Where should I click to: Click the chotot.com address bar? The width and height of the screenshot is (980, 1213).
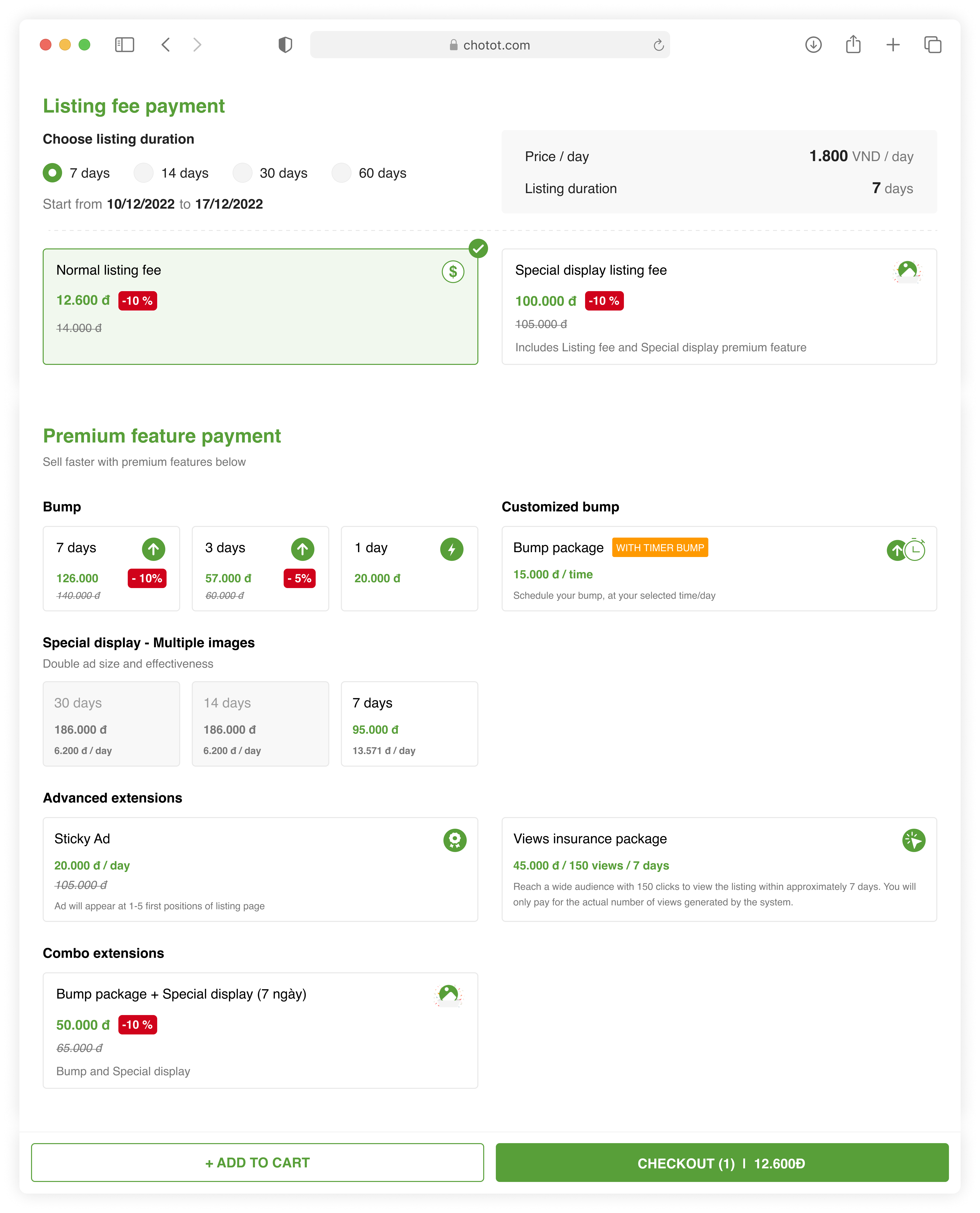pos(490,45)
